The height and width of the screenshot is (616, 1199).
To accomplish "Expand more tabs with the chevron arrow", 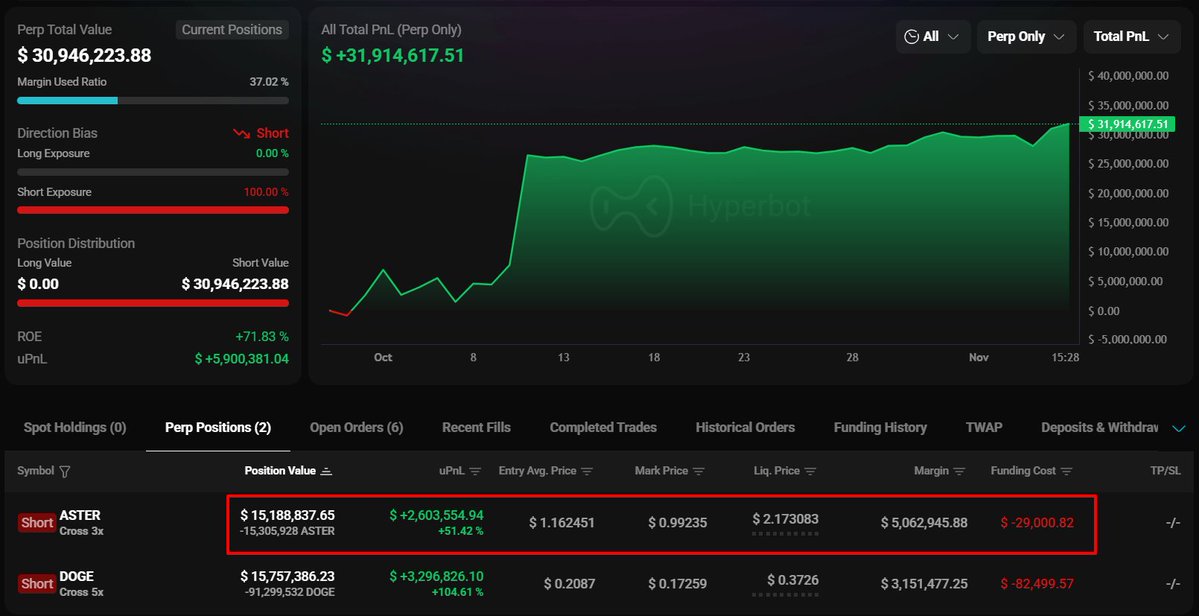I will [1179, 428].
